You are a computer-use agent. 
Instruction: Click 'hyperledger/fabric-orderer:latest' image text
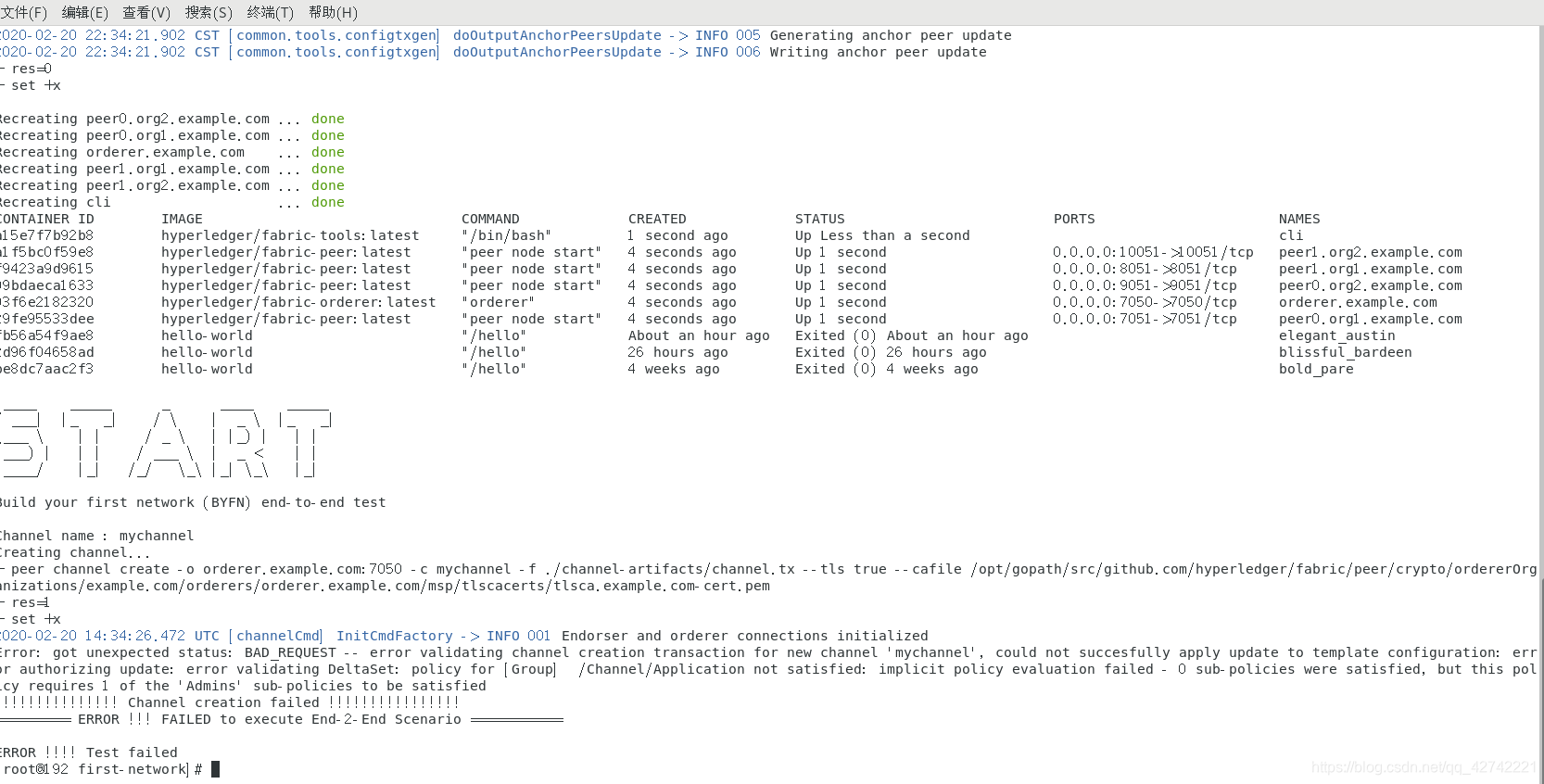tap(298, 302)
